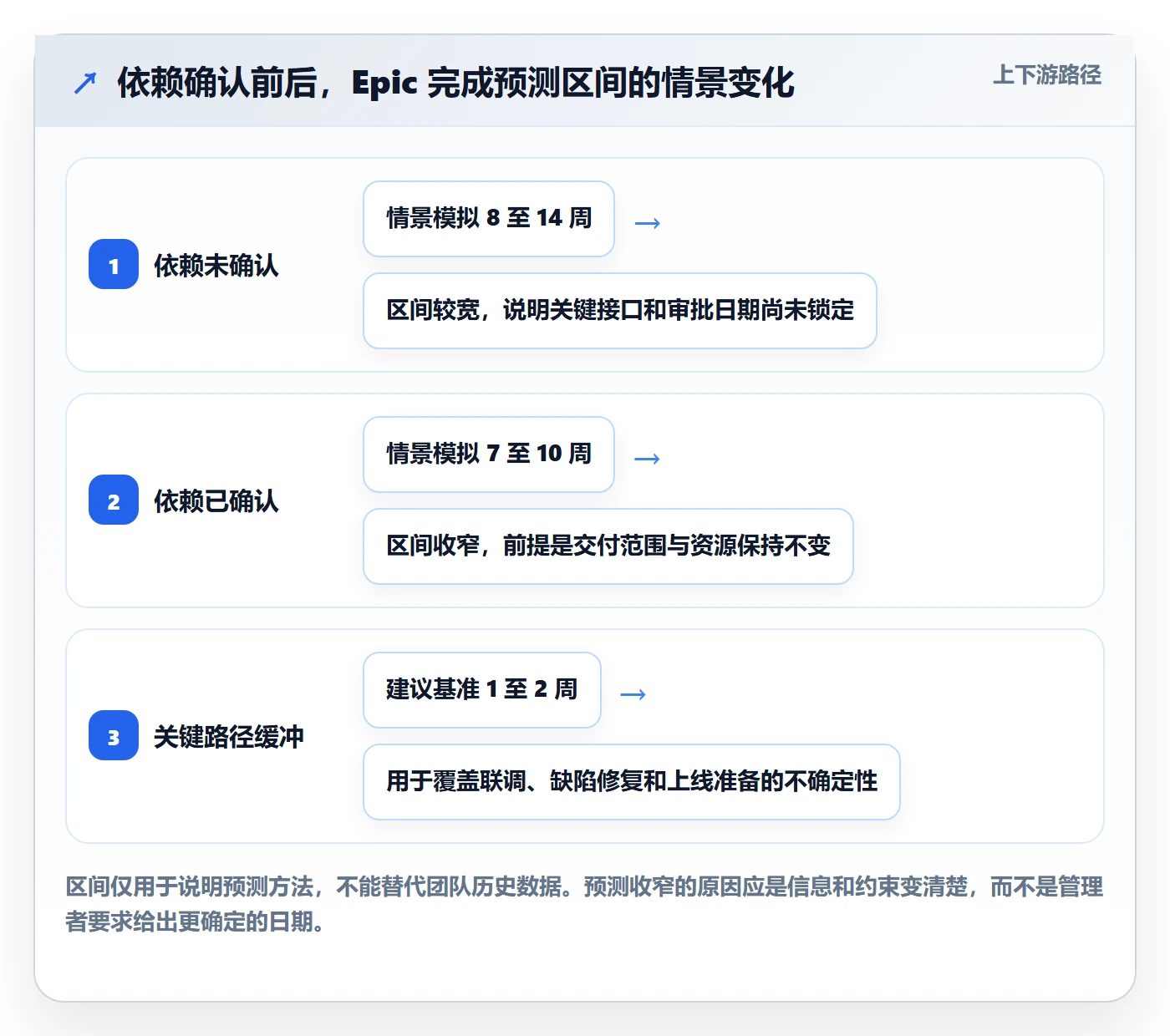The height and width of the screenshot is (1036, 1170).
Task: Click the 关键路径缓冲 row label
Action: coord(229,737)
